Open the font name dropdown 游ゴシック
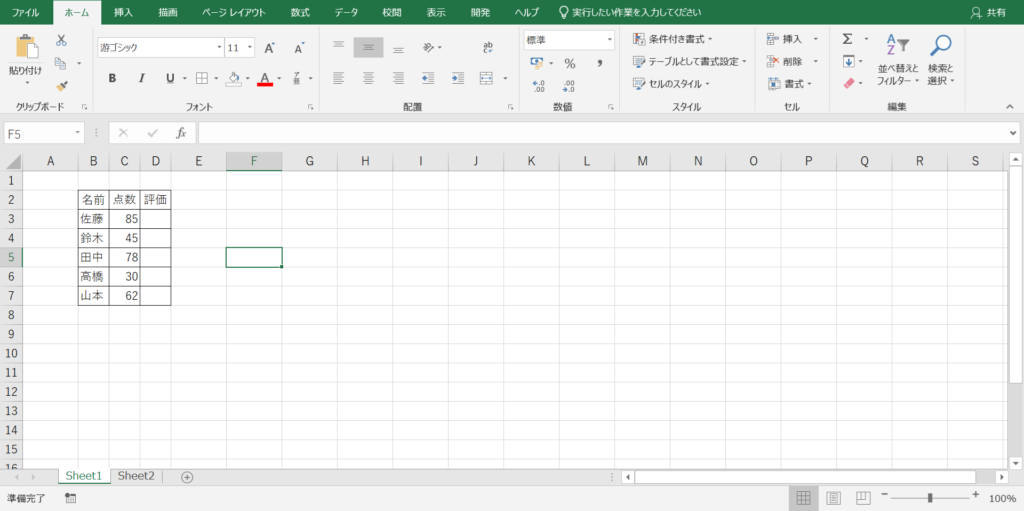Screen dimensions: 1024x511 [x=219, y=48]
